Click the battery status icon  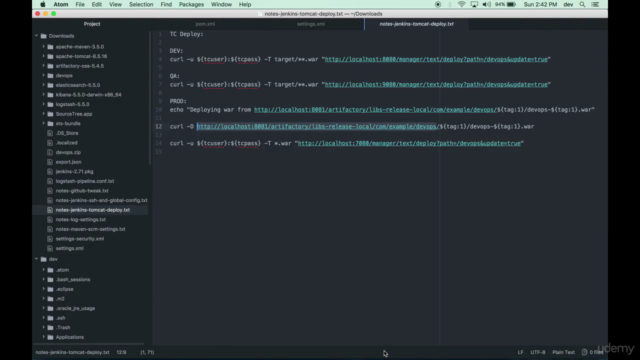pos(511,4)
